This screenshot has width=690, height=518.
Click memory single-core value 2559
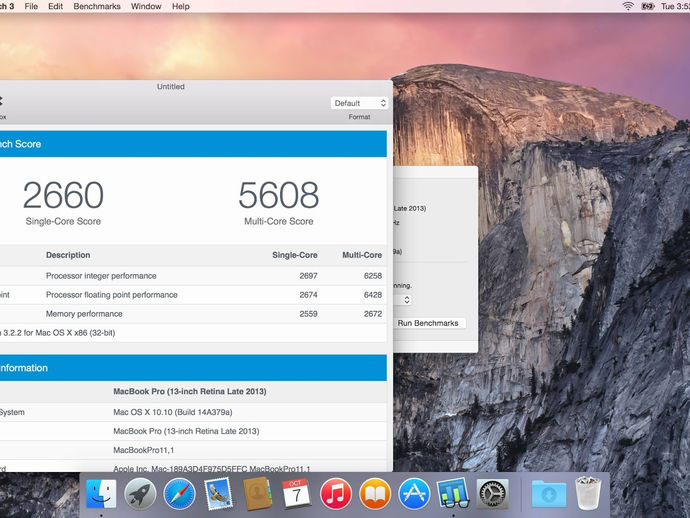click(308, 314)
